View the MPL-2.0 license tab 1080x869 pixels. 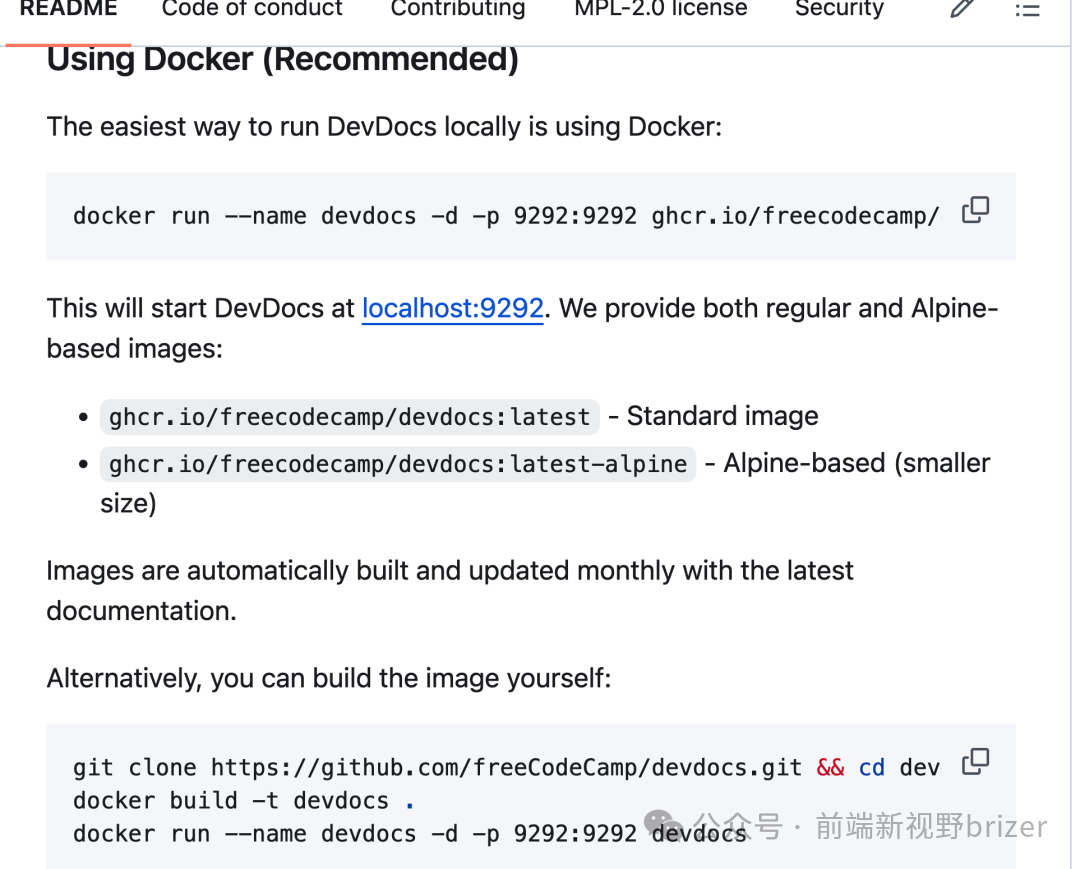(x=660, y=9)
